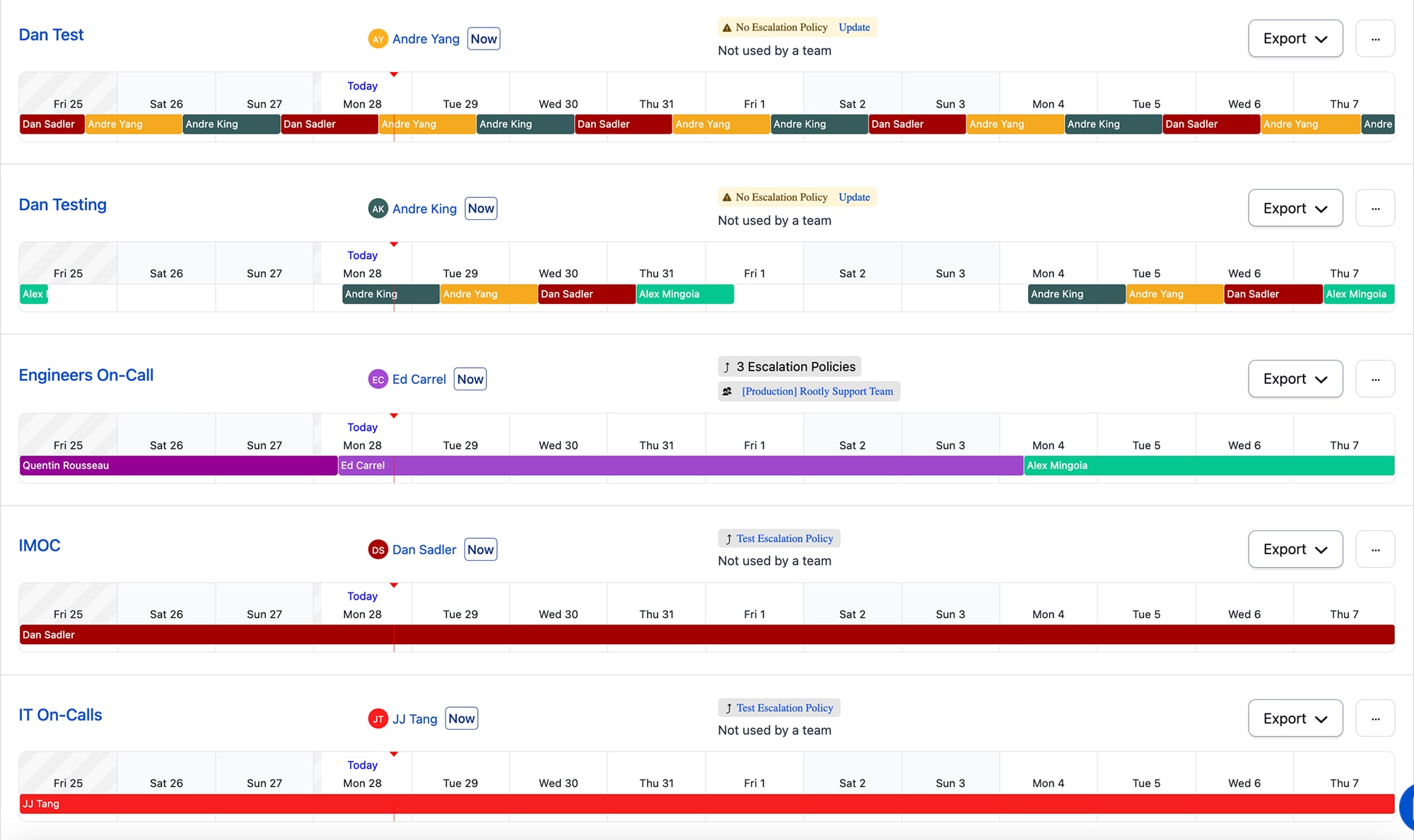Expand Export dropdown for Dan Testing schedule
The image size is (1414, 840).
point(1295,209)
